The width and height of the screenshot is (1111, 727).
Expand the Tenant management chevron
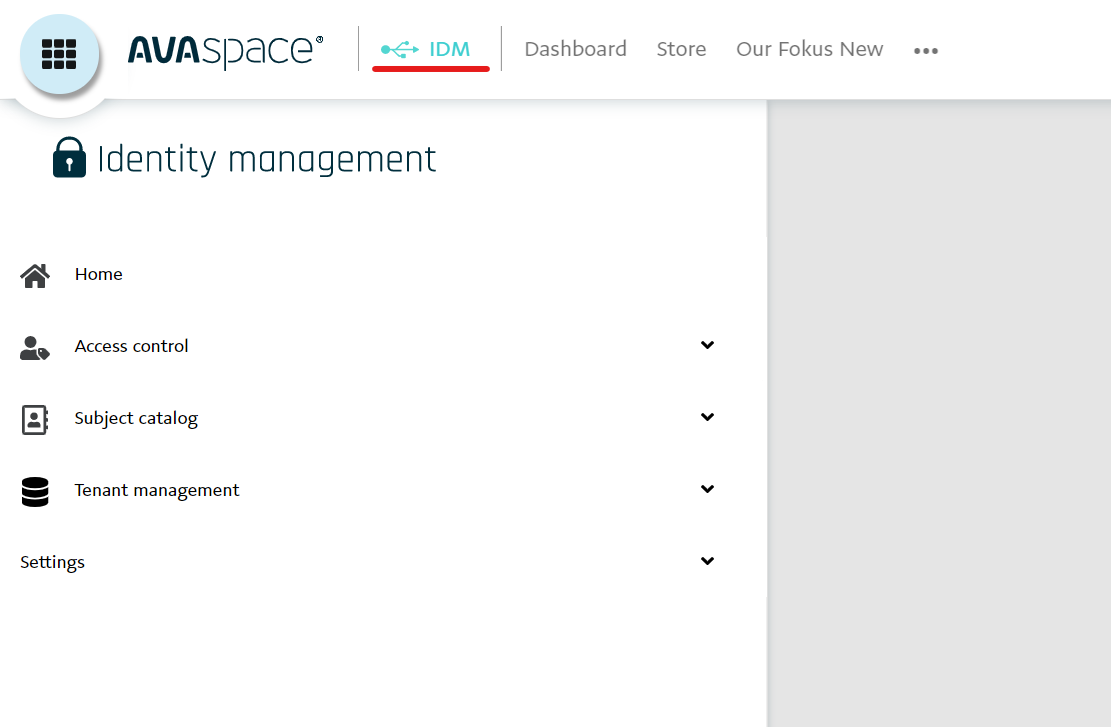707,489
